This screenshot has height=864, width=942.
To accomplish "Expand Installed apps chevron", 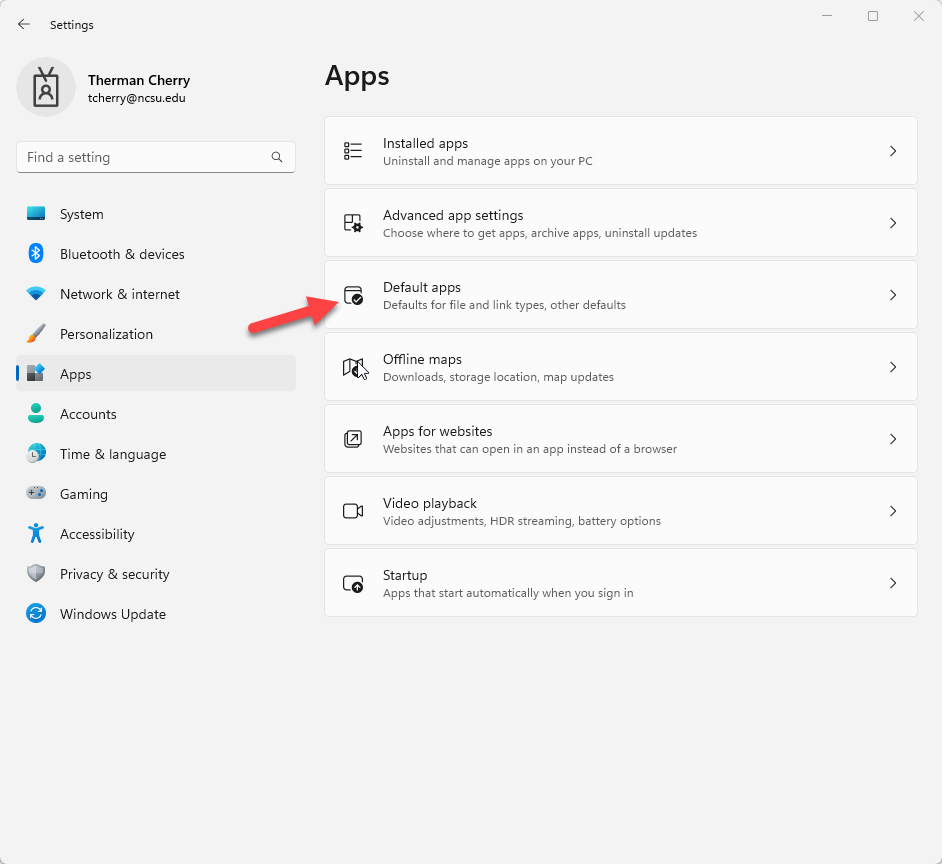I will [x=893, y=151].
